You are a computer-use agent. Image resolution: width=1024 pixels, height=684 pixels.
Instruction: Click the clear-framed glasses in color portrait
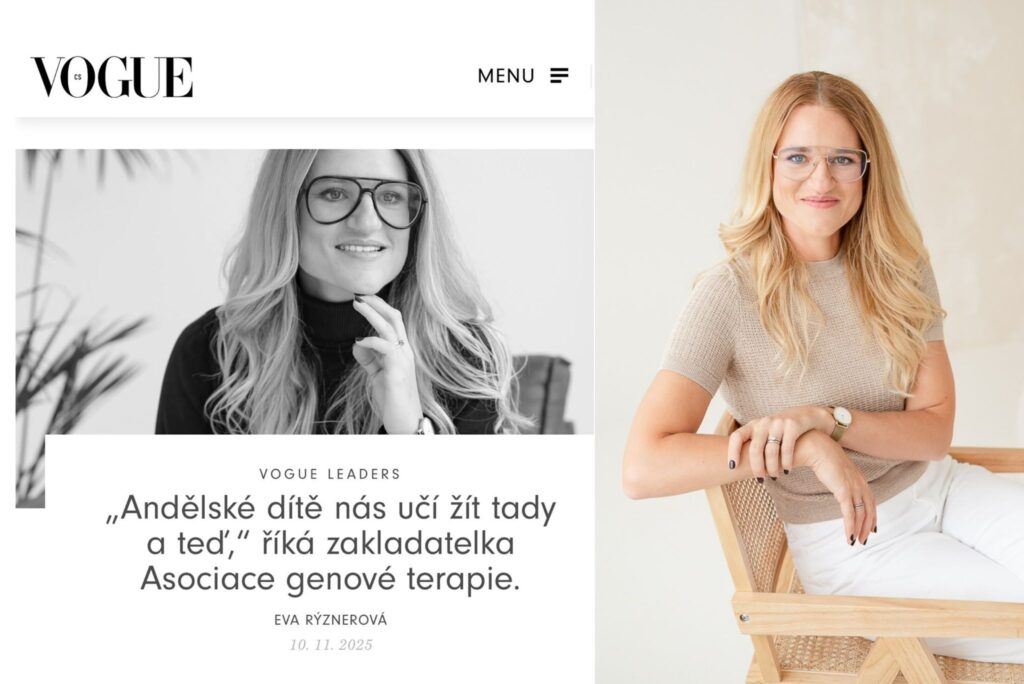(821, 165)
